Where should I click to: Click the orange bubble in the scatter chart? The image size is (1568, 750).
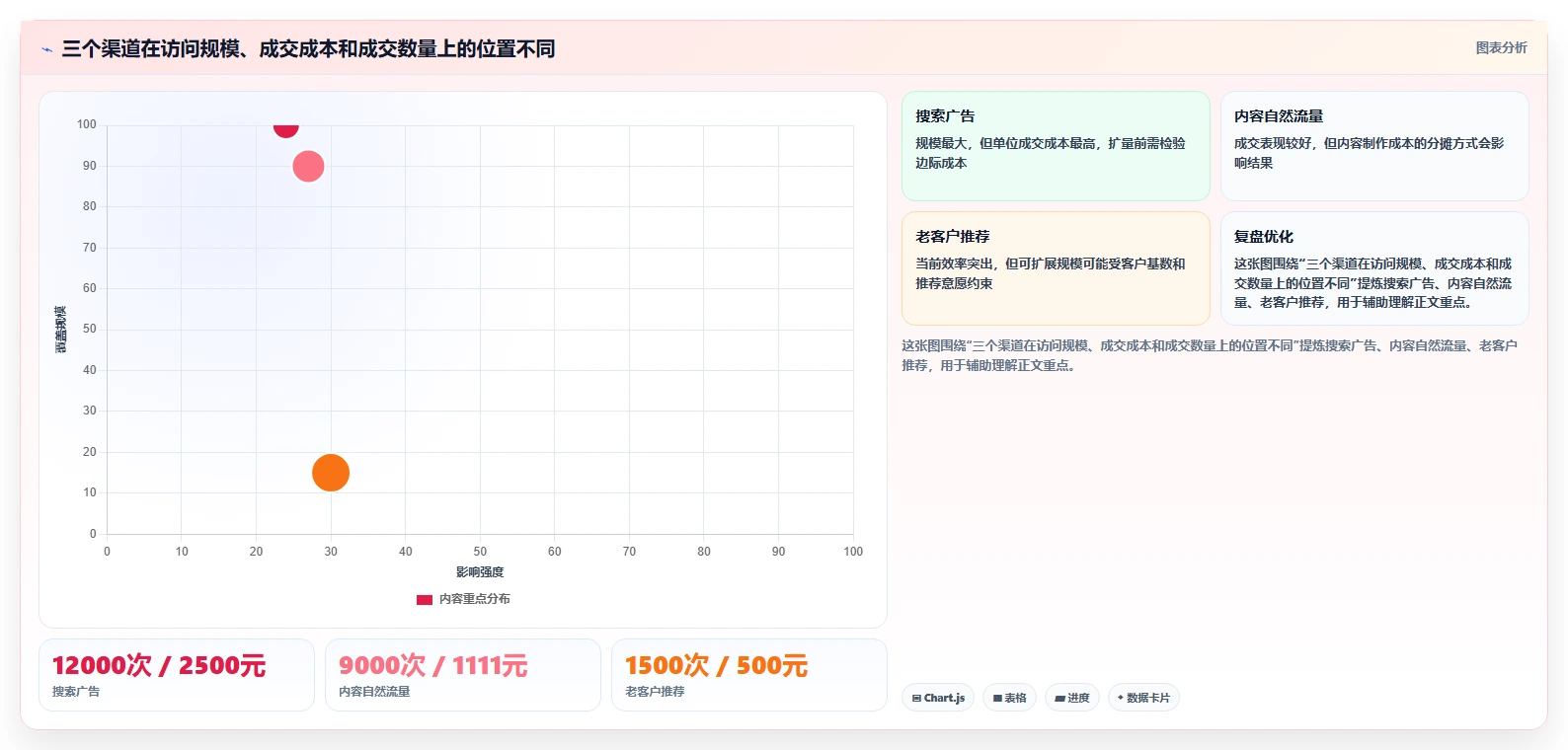point(331,473)
